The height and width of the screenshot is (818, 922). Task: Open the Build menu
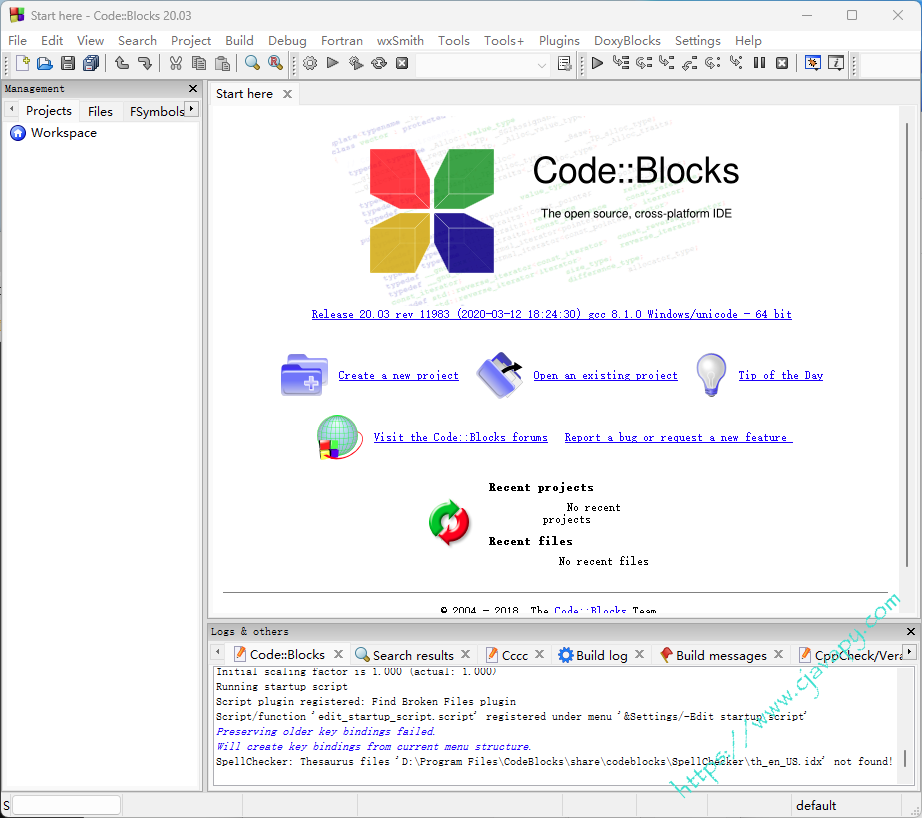(x=239, y=41)
